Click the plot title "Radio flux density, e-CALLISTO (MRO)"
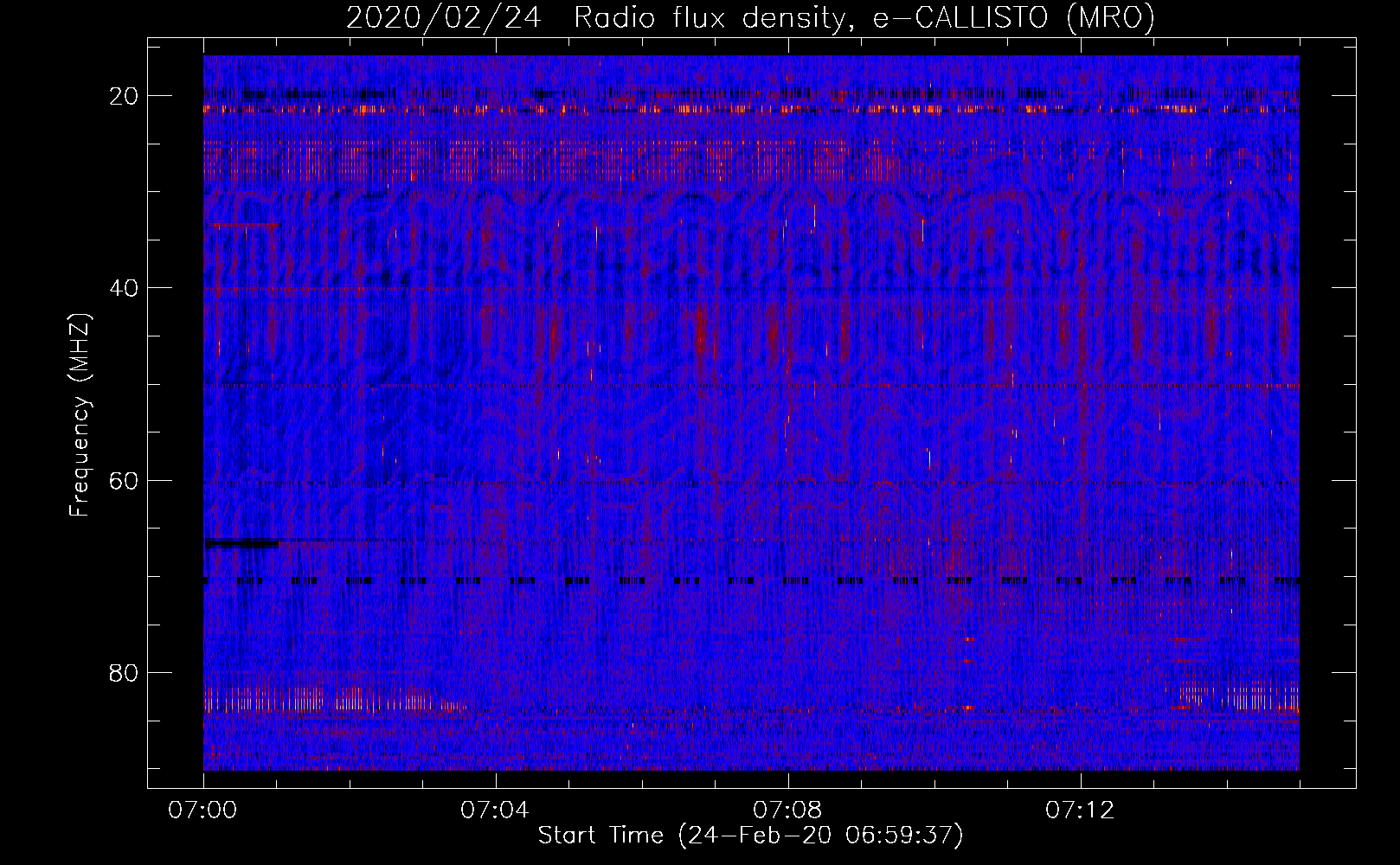The image size is (1400, 865). coord(864,18)
